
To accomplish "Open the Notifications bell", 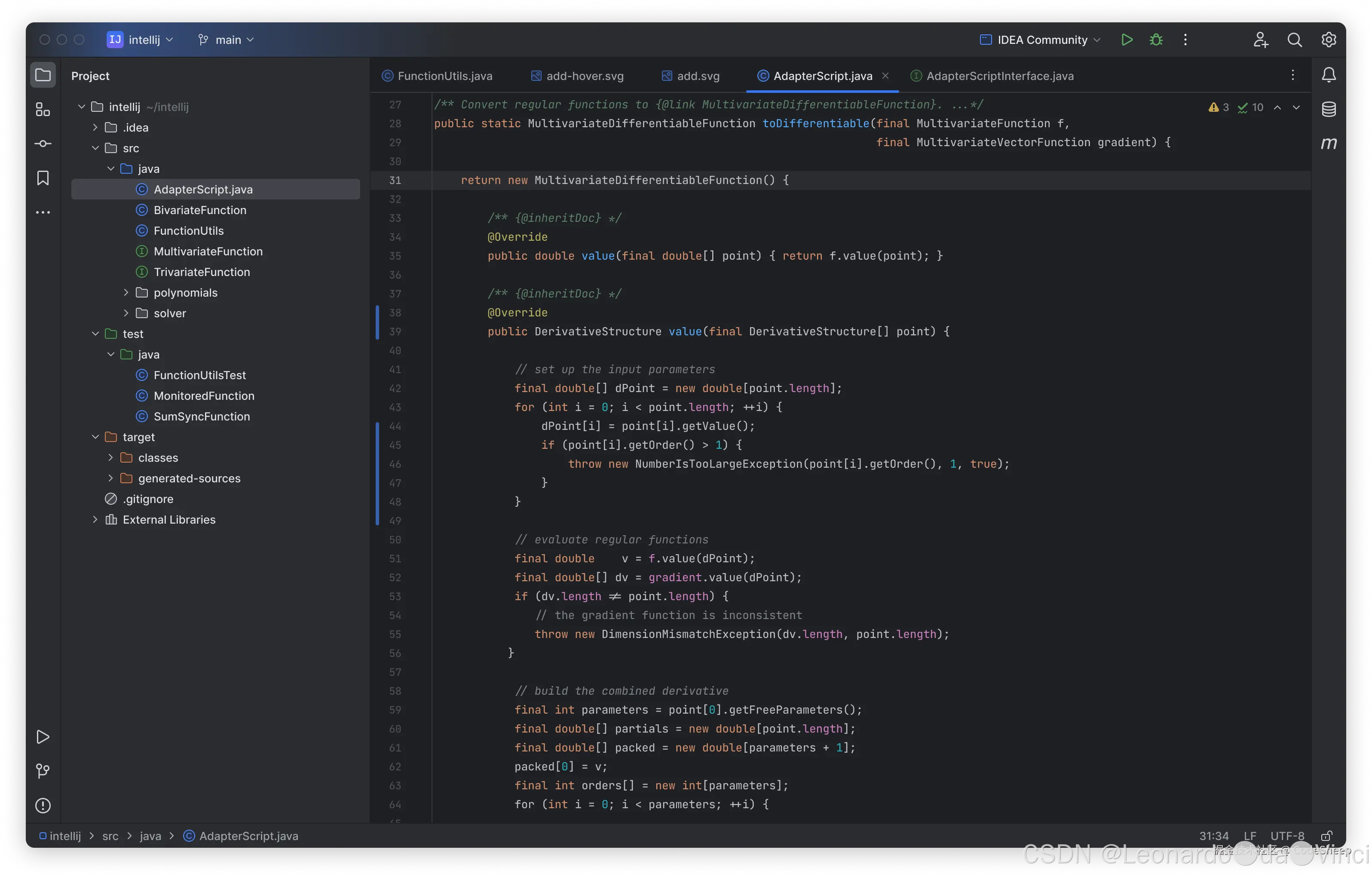I will click(1329, 75).
